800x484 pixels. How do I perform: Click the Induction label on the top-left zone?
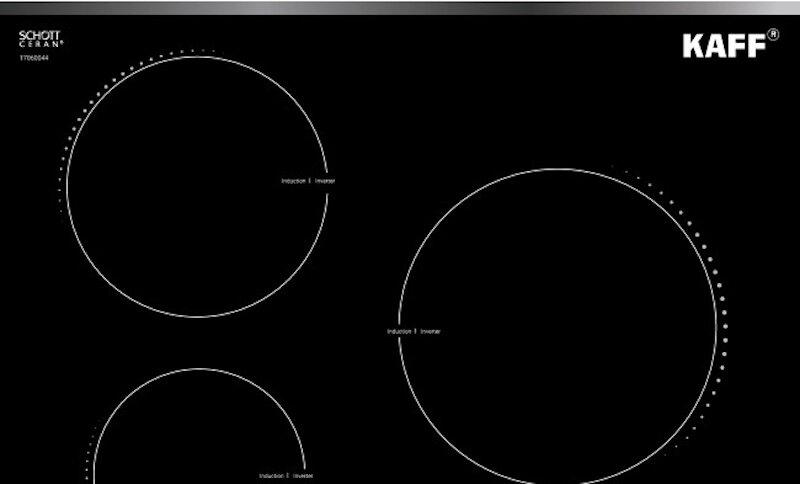(x=293, y=181)
